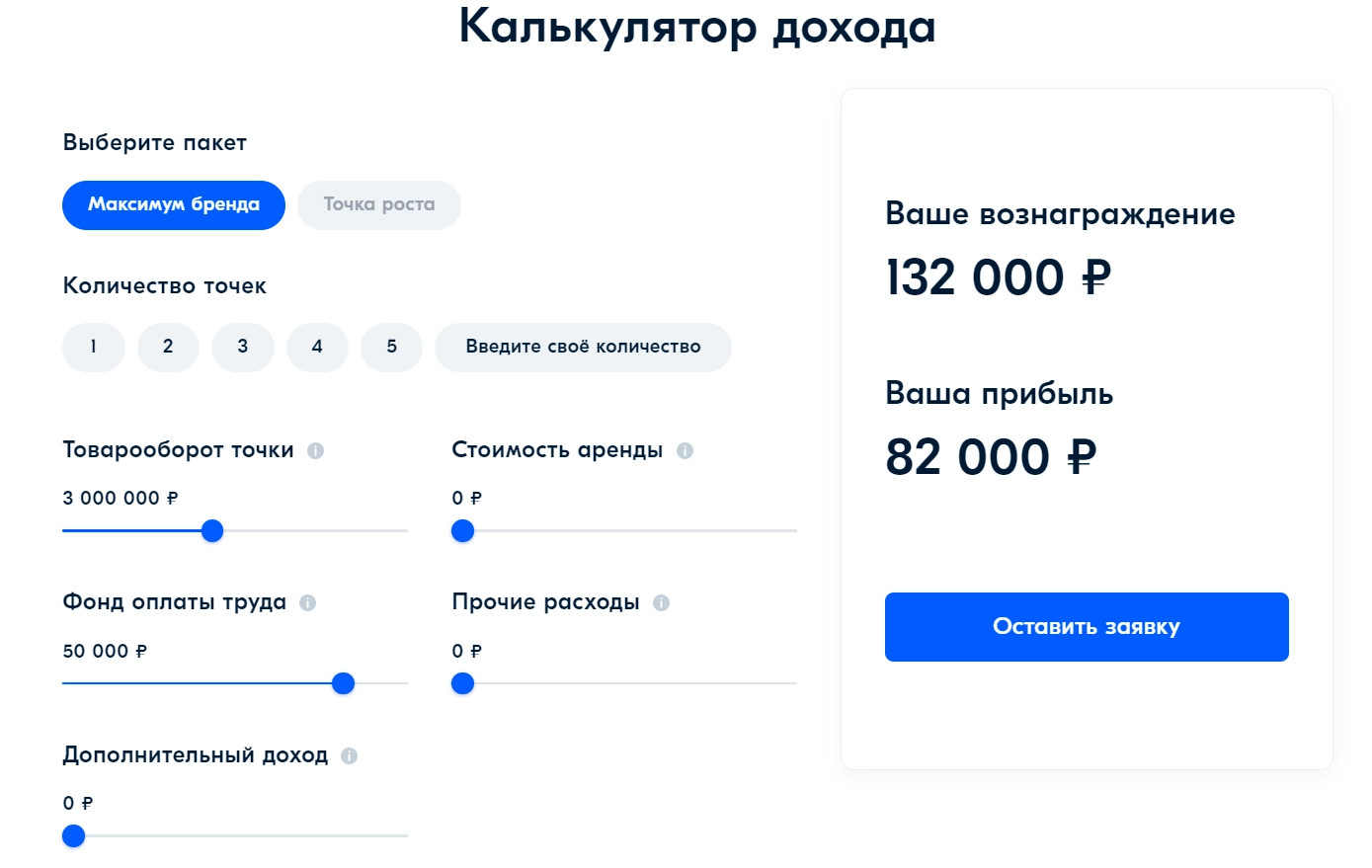Set number of points to 4

317,347
